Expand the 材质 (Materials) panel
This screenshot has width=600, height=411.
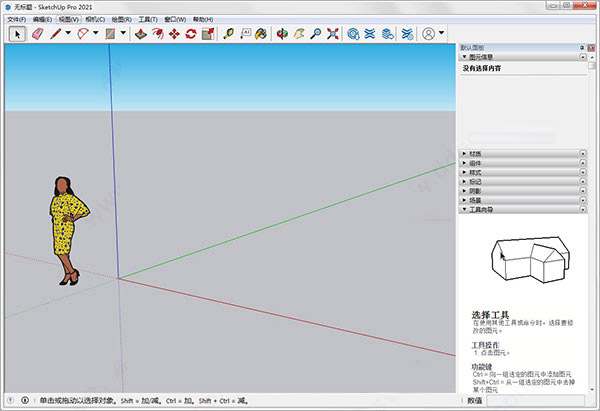click(523, 154)
